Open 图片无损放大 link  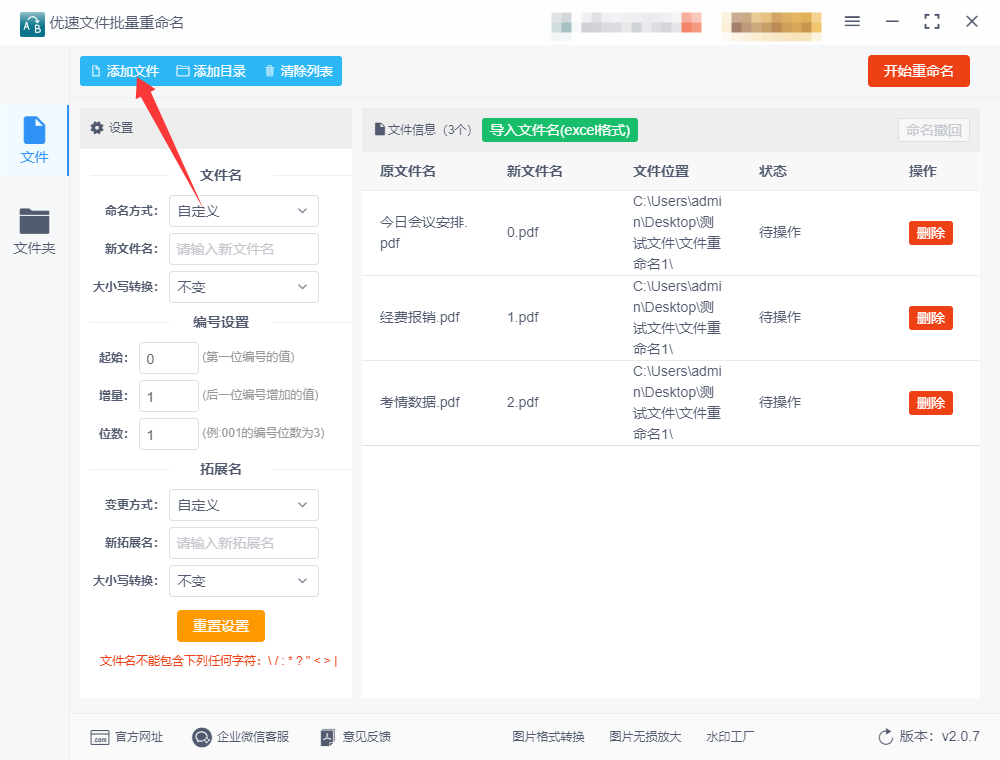[645, 737]
